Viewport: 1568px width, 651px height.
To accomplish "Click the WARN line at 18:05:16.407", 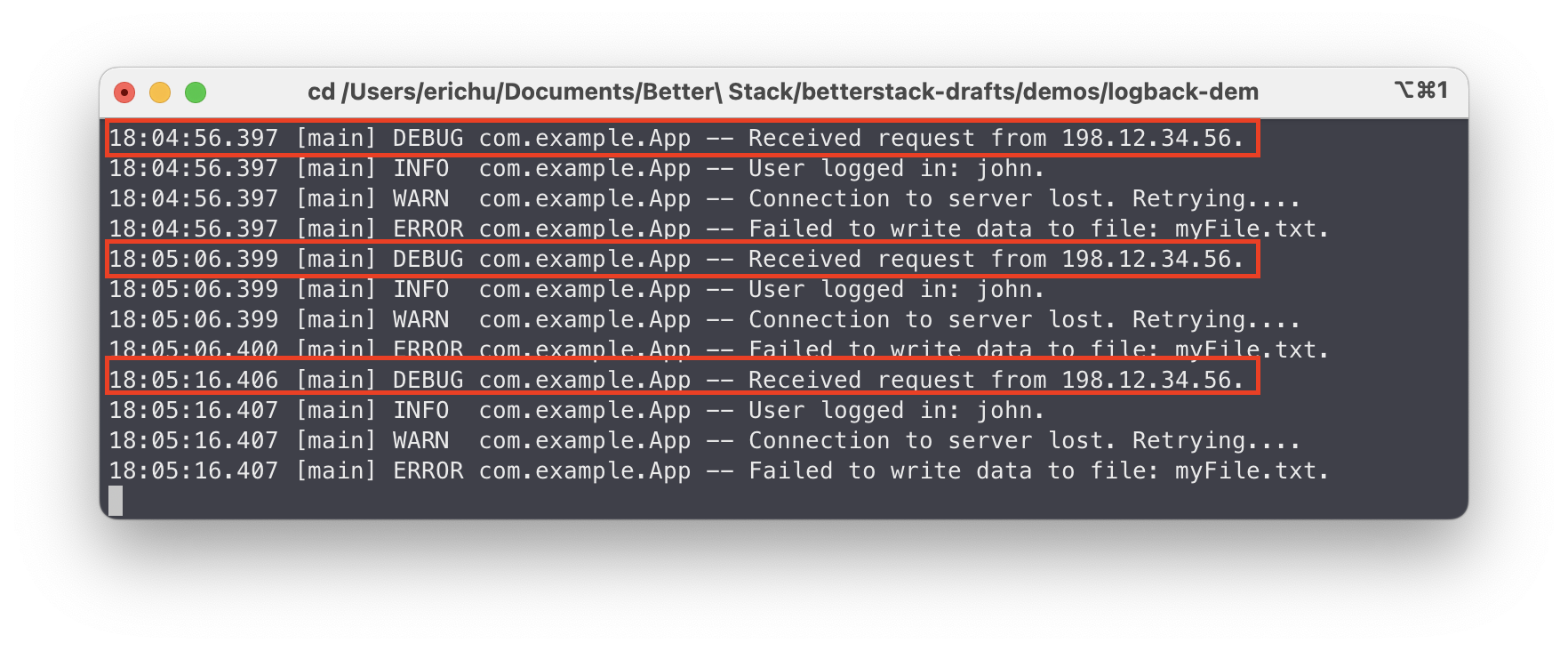I will click(704, 441).
